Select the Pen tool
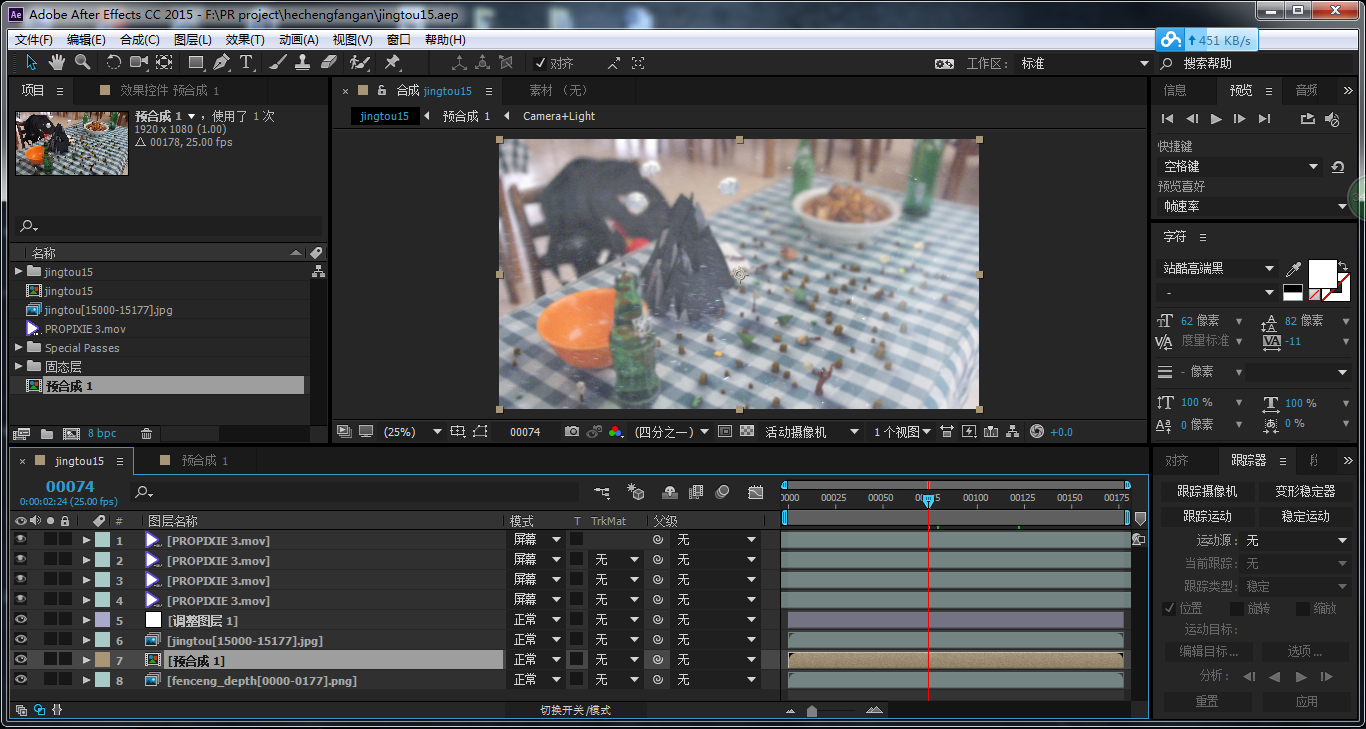The image size is (1366, 729). coord(221,63)
